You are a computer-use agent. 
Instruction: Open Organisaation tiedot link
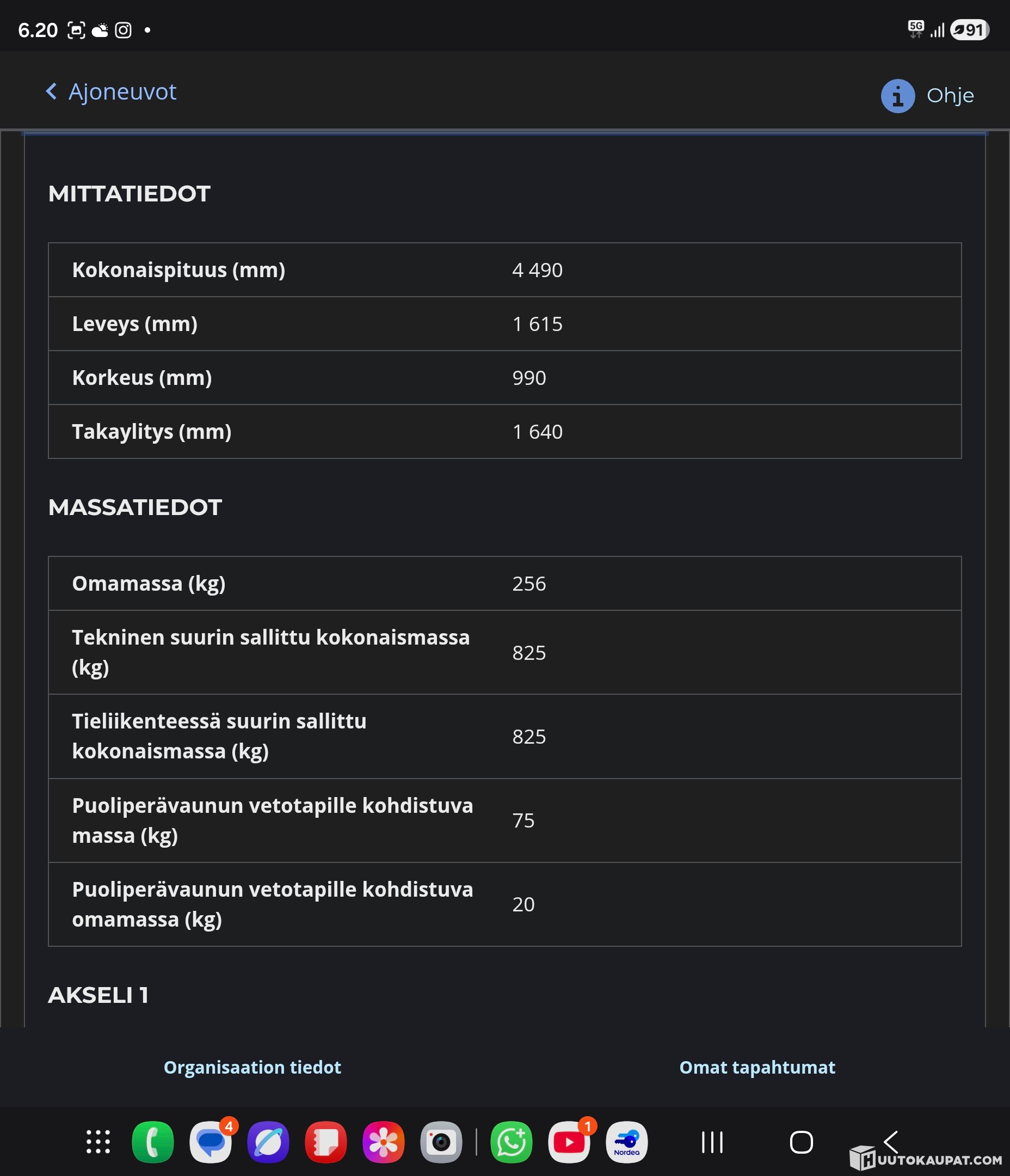[252, 1067]
